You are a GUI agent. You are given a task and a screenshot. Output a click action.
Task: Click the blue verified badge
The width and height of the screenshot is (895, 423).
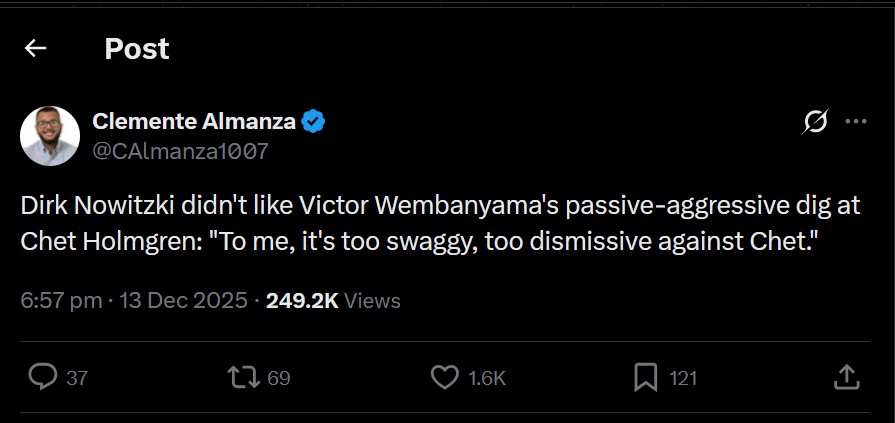(x=314, y=122)
